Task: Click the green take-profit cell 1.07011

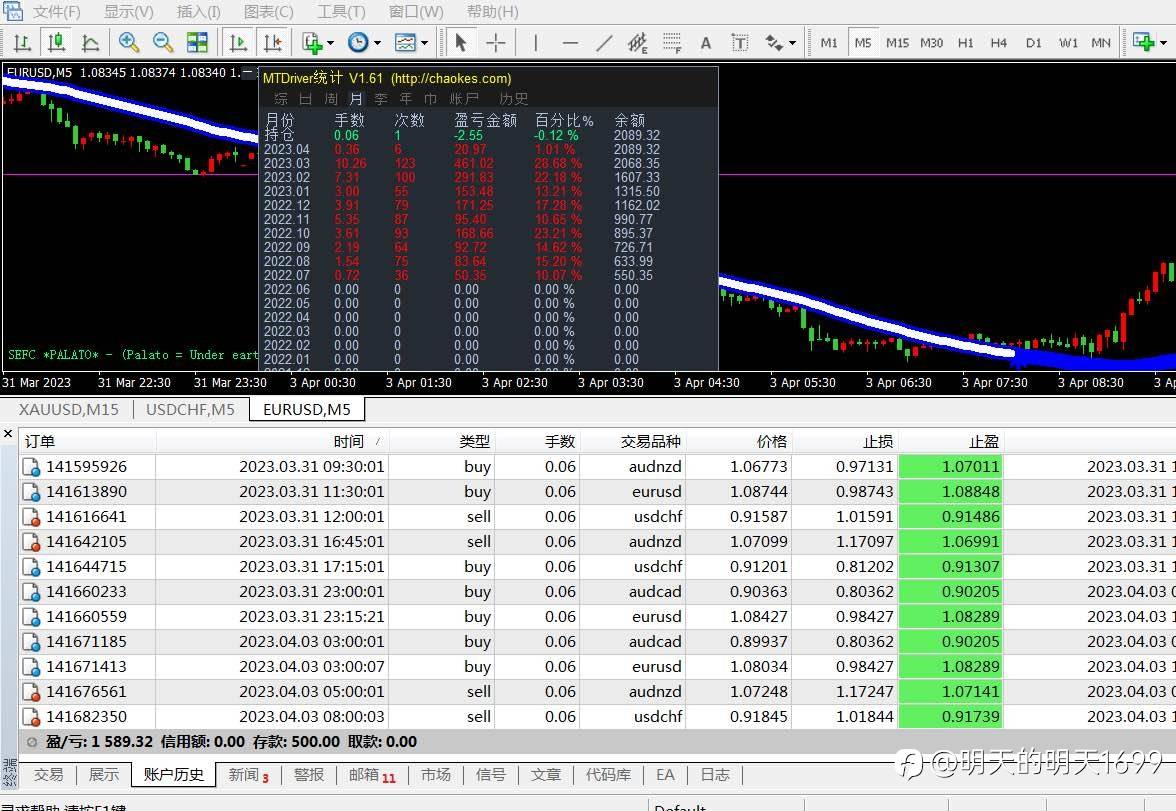Action: (950, 466)
